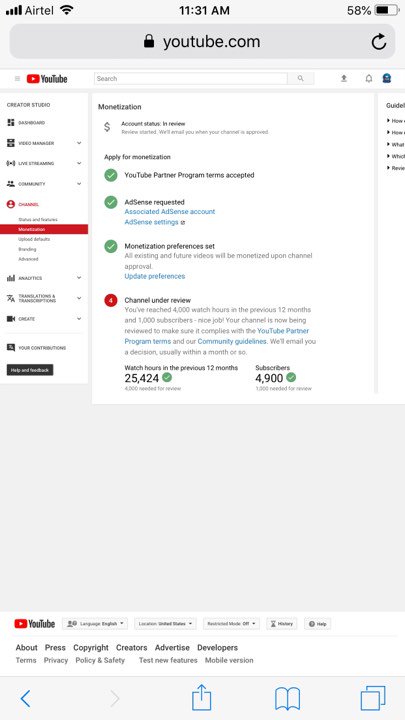405x720 pixels.
Task: Open Safari bookmarks book icon
Action: click(287, 699)
